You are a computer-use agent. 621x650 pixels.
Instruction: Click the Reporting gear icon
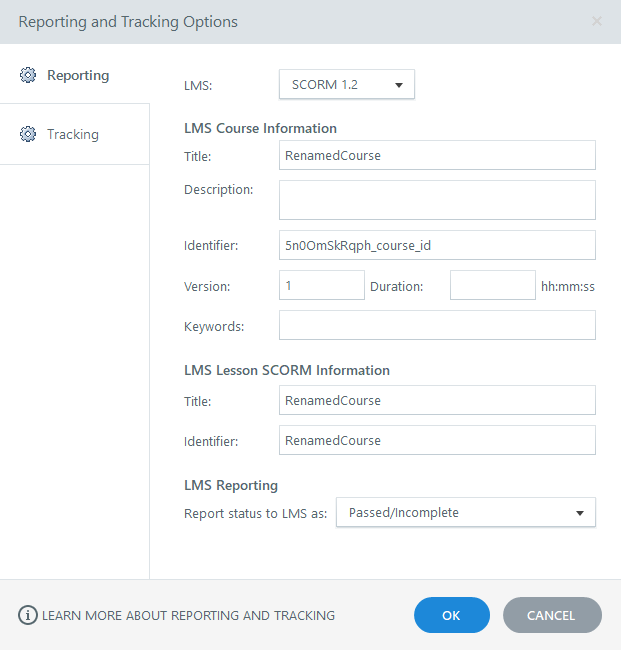28,75
